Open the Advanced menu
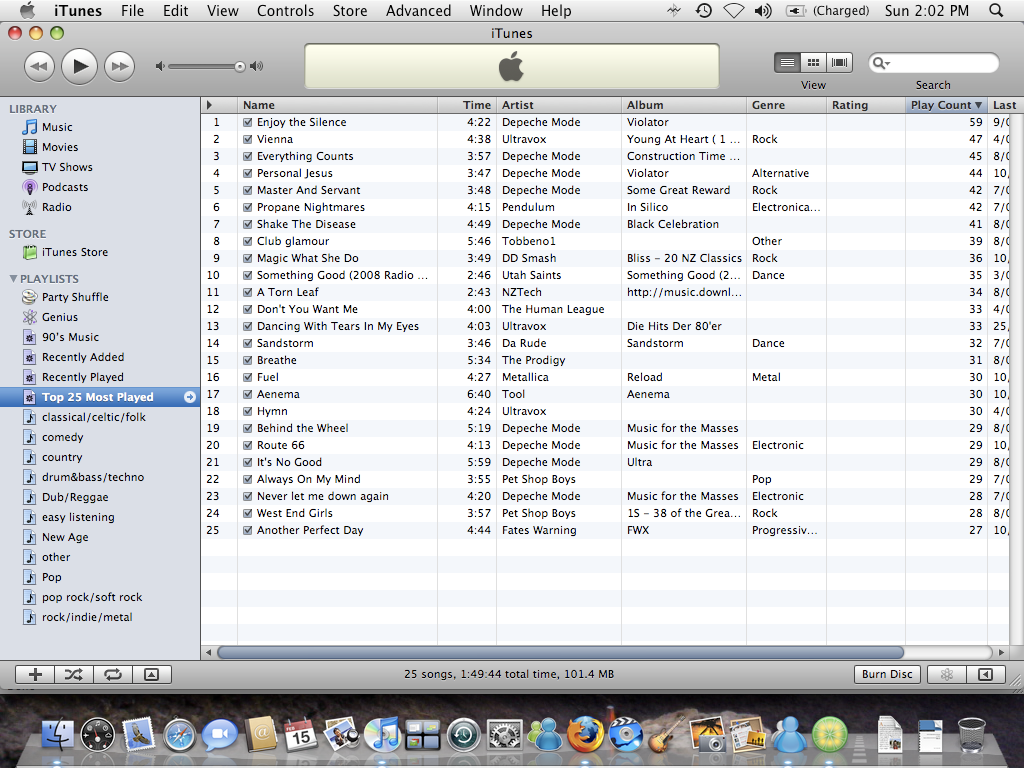The image size is (1024, 768). pos(419,10)
